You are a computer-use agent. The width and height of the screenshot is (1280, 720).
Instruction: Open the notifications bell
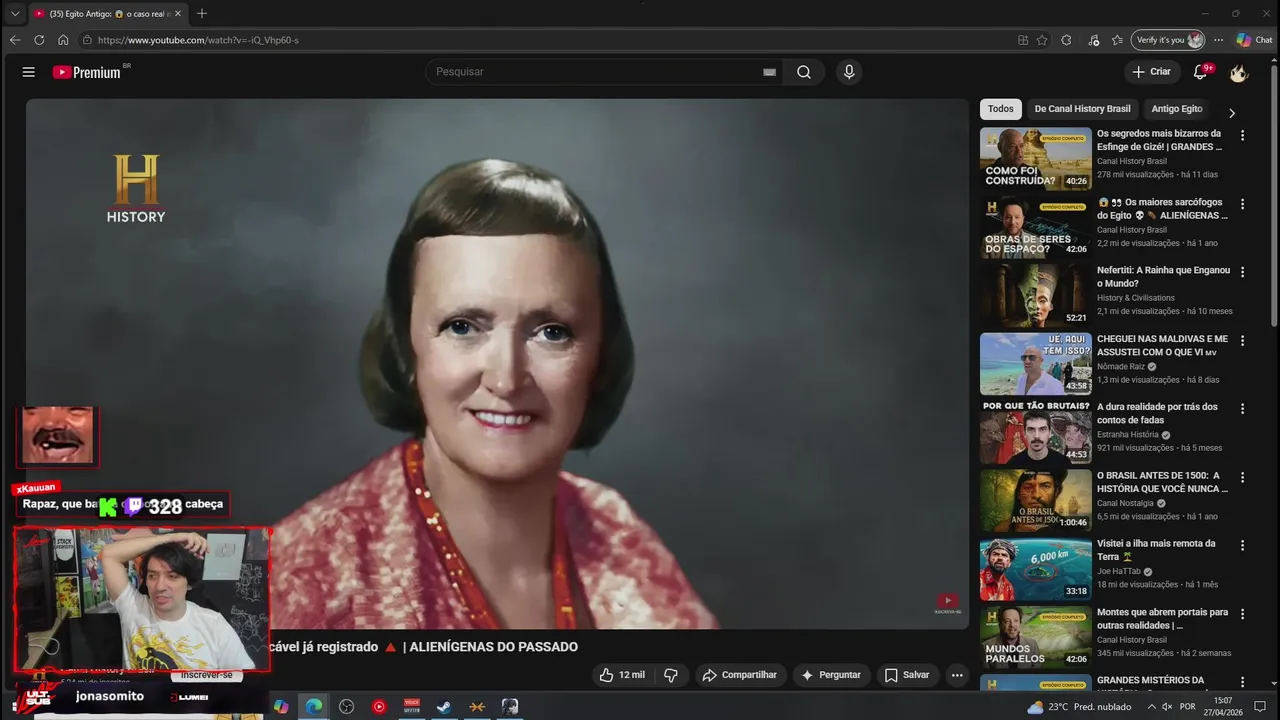pos(1201,72)
